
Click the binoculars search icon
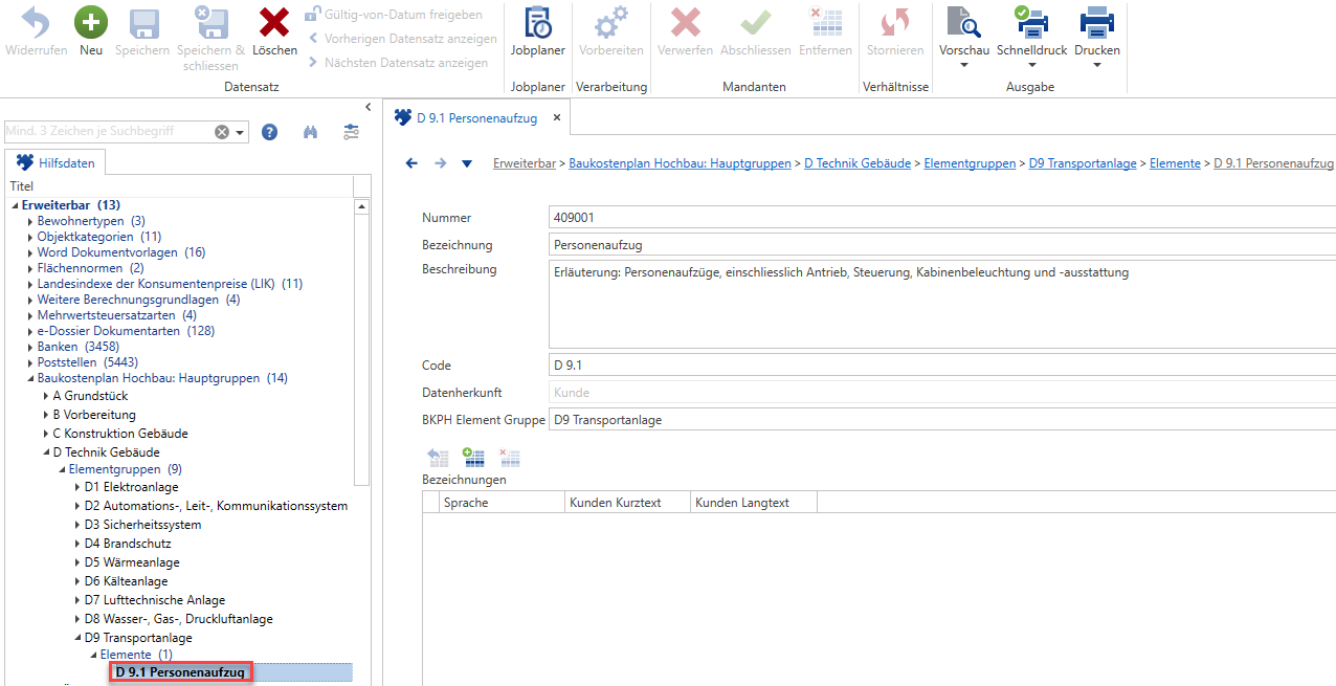click(x=310, y=132)
